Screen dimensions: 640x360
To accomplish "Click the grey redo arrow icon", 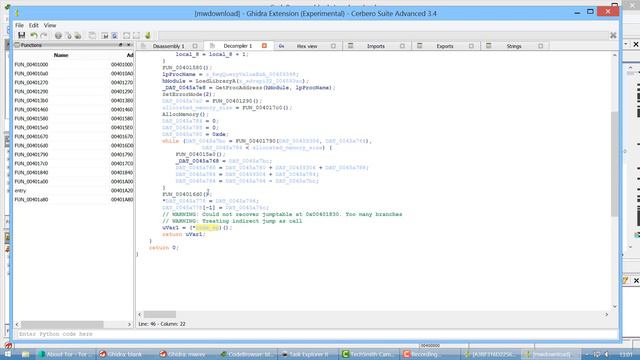I will click(44, 36).
